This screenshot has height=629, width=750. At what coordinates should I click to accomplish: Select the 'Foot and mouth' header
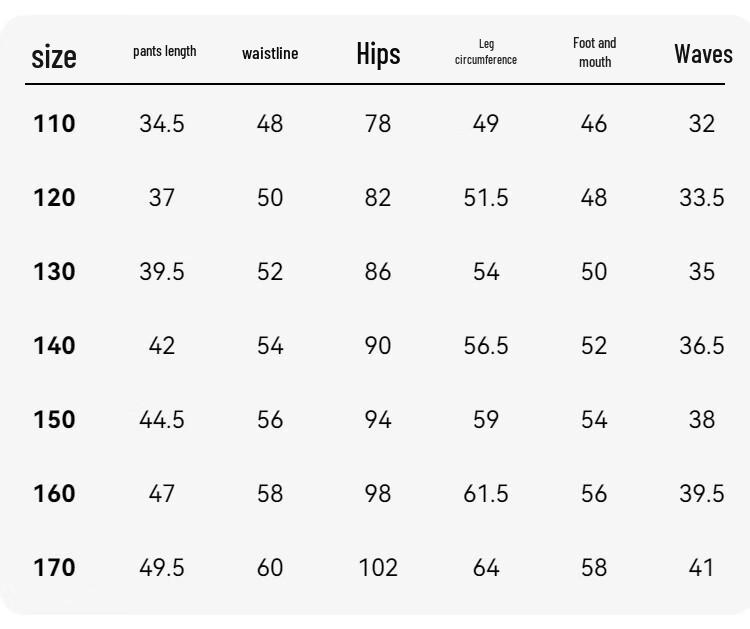(x=595, y=52)
